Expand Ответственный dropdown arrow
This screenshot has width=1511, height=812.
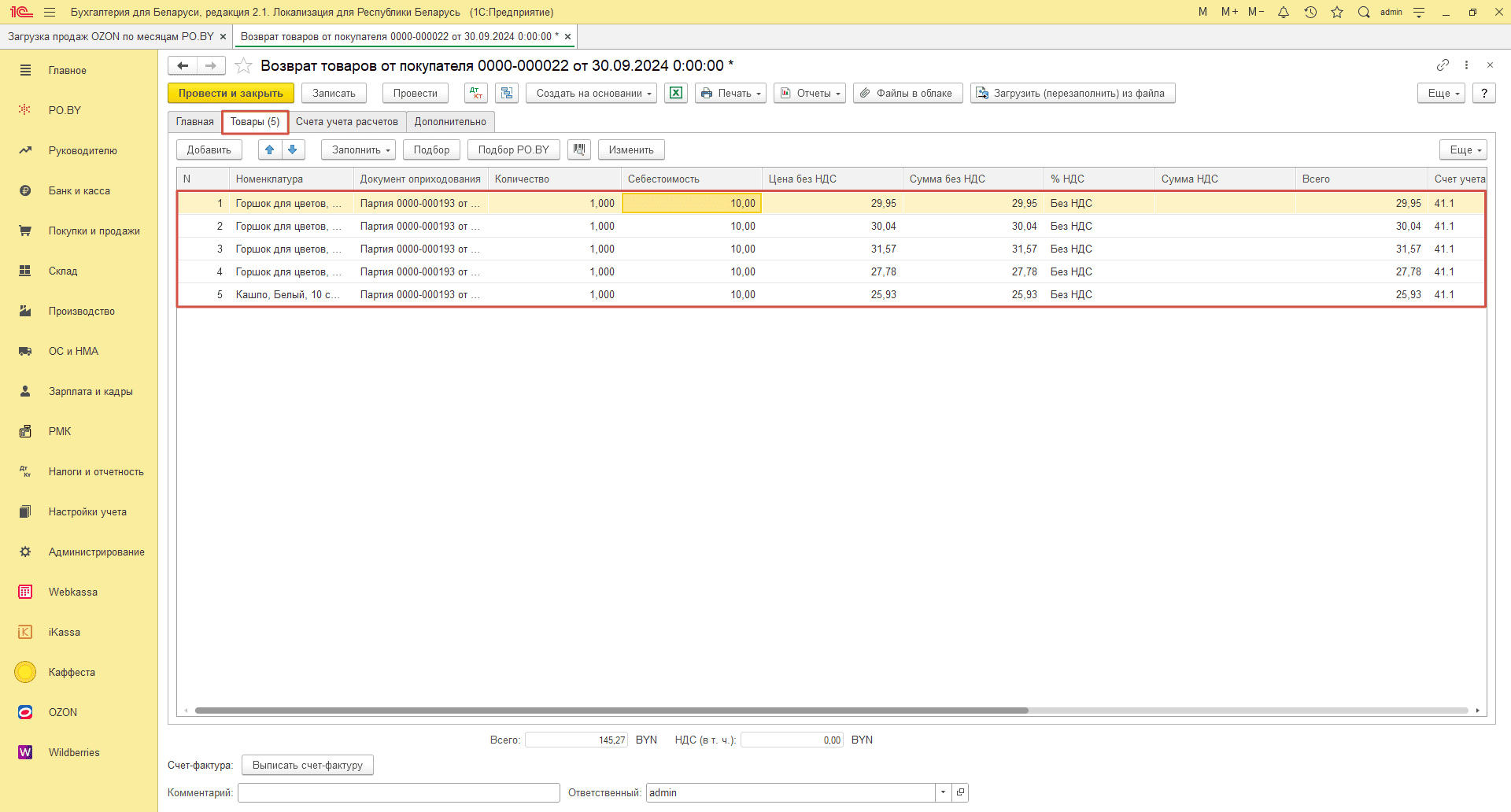[x=943, y=792]
